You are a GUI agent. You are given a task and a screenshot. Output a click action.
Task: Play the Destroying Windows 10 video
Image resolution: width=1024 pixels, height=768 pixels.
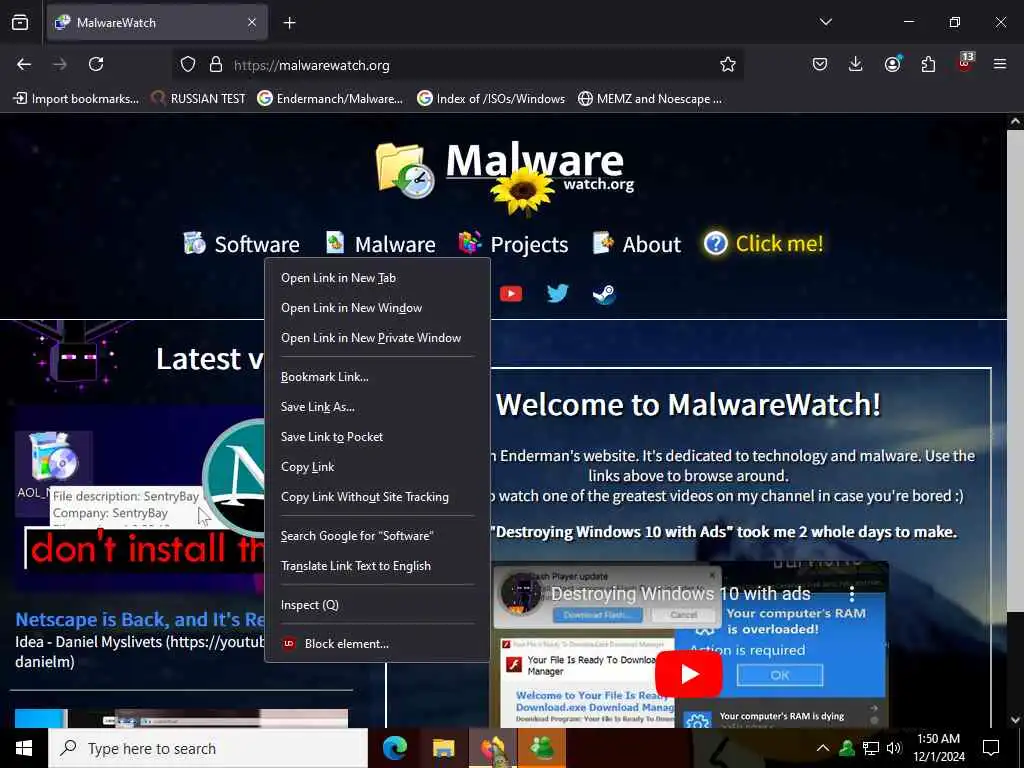tap(688, 674)
